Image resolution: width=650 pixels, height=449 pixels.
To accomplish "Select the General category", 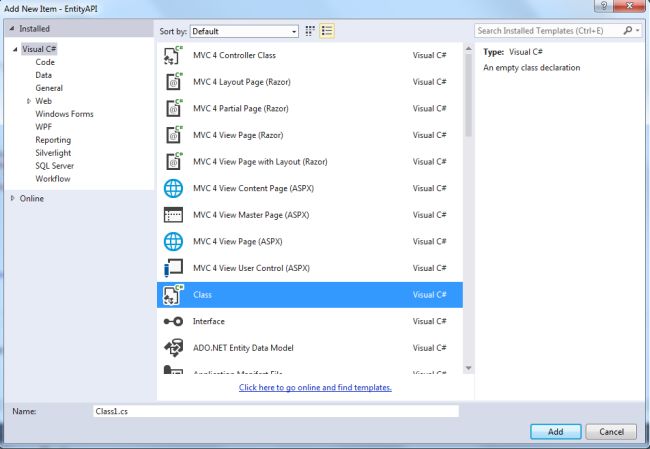I will (x=49, y=88).
